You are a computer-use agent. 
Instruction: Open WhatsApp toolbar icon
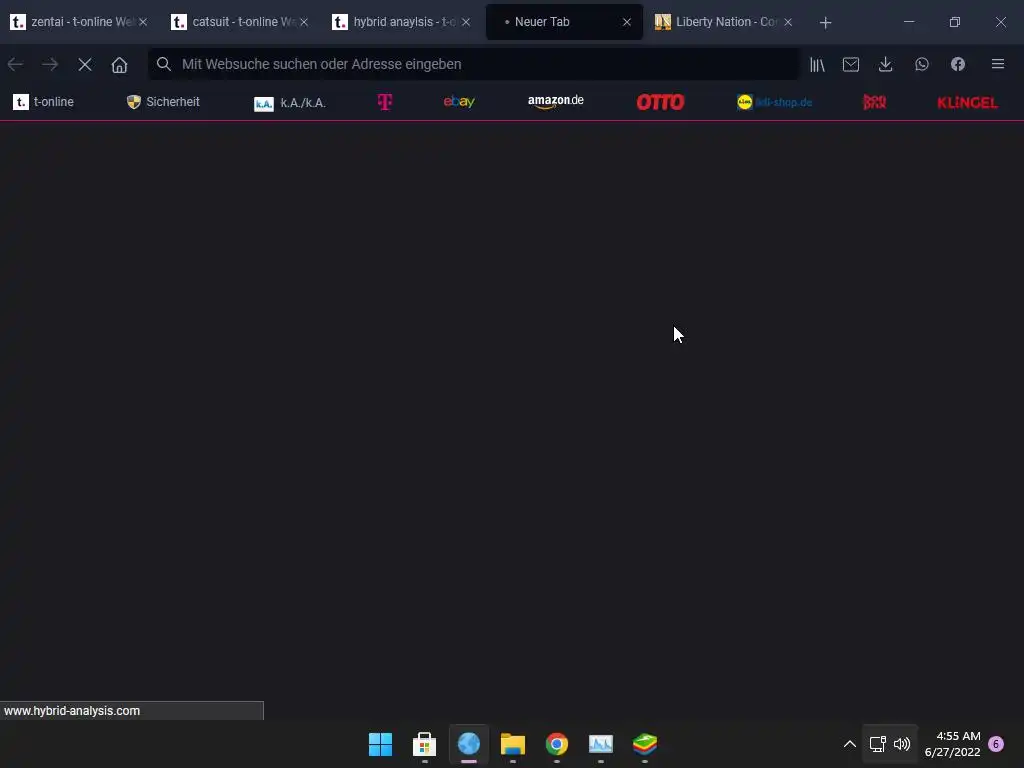point(922,64)
